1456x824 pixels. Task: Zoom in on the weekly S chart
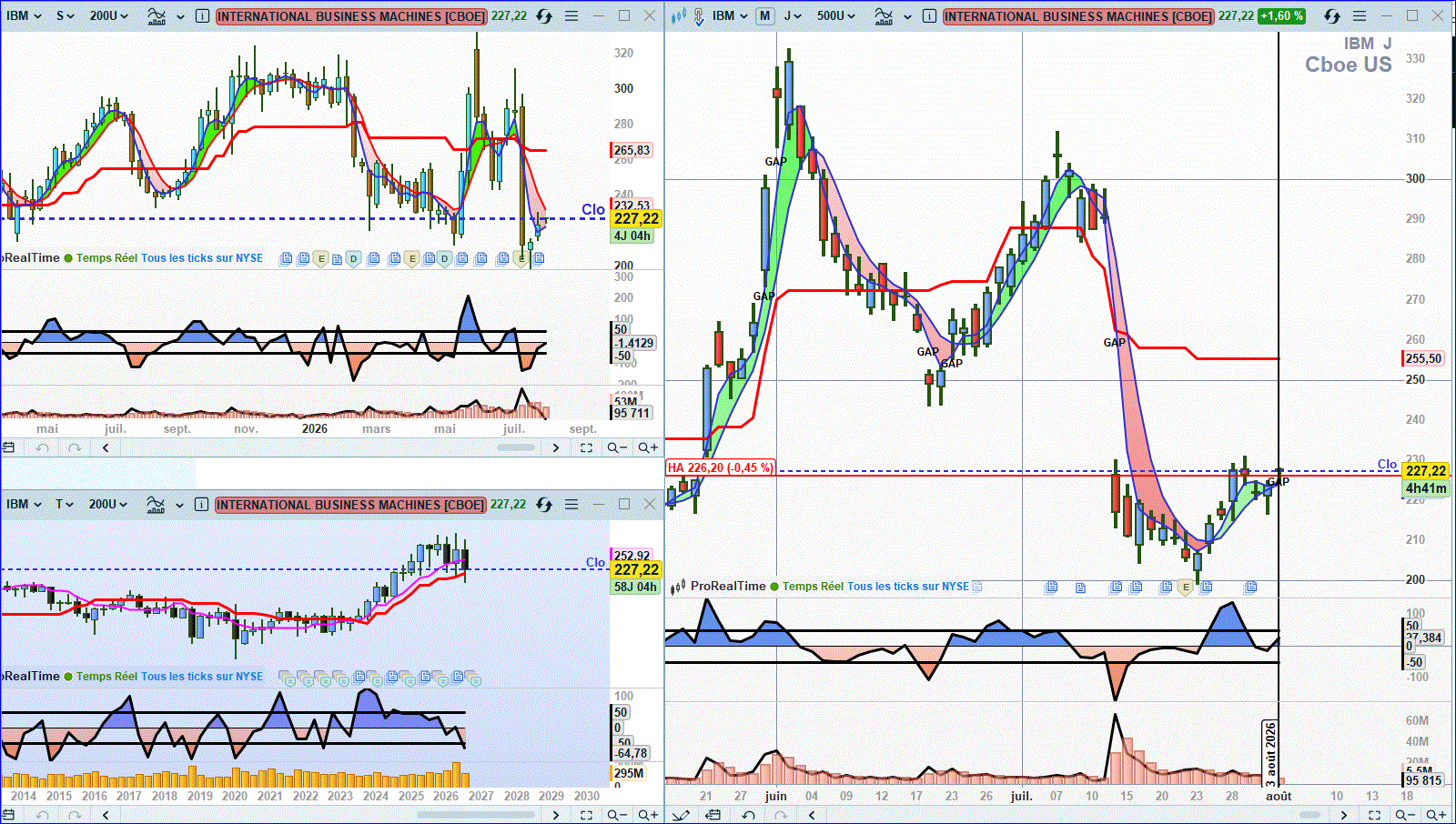(648, 447)
